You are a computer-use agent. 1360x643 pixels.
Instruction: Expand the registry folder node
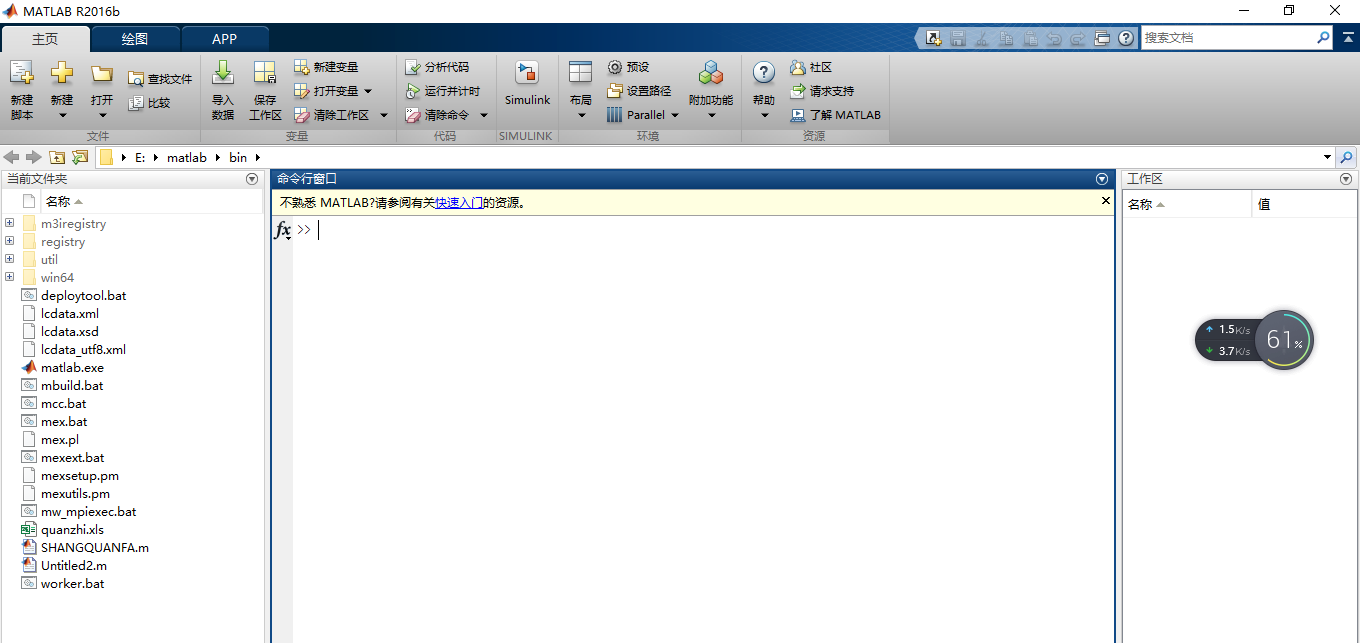click(x=9, y=241)
